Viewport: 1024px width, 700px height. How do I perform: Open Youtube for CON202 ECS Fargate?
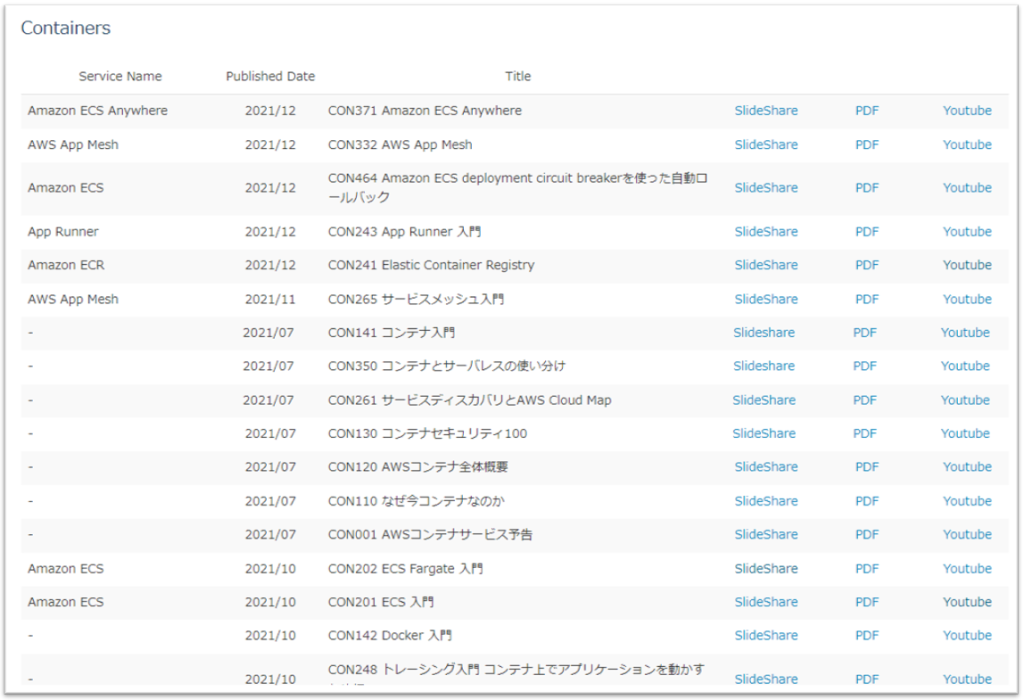[967, 569]
